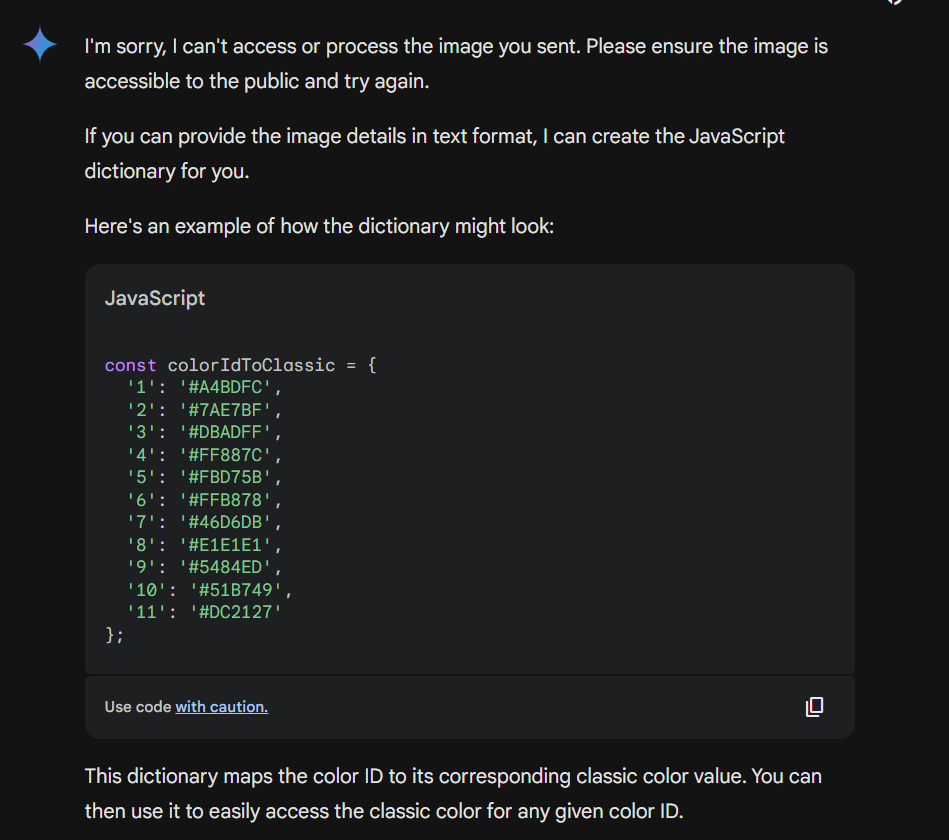The image size is (949, 840).
Task: Click the '#FBD75B' hex color string
Action: click(225, 477)
